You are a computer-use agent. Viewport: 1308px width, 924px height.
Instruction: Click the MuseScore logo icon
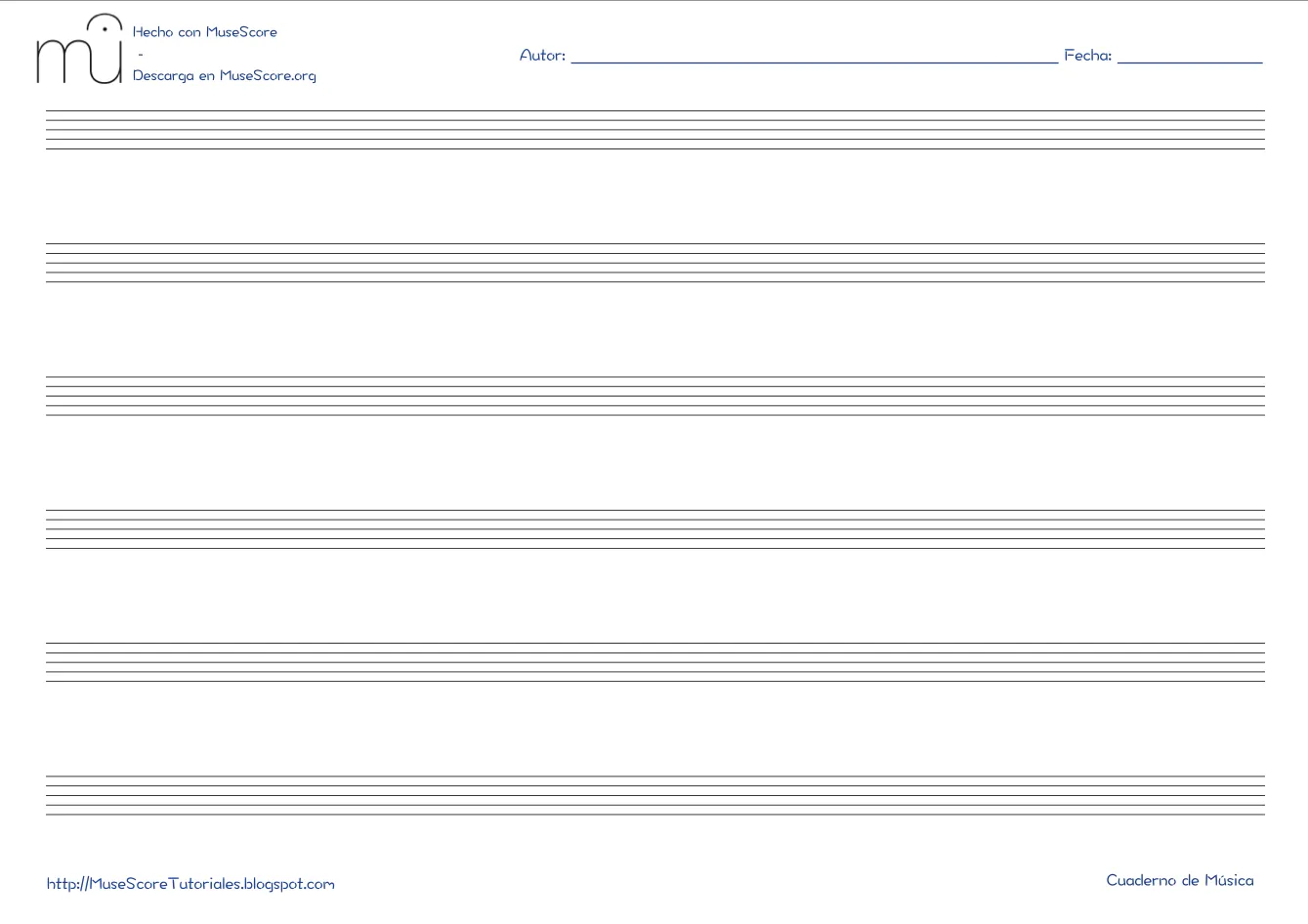coord(79,49)
